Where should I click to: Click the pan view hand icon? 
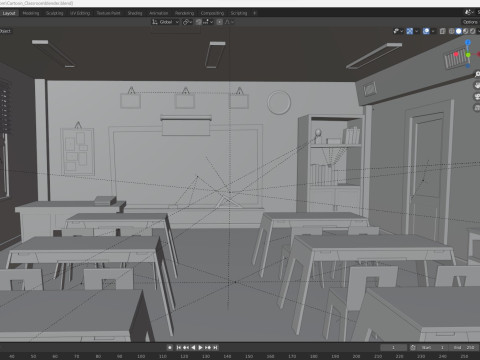(477, 85)
